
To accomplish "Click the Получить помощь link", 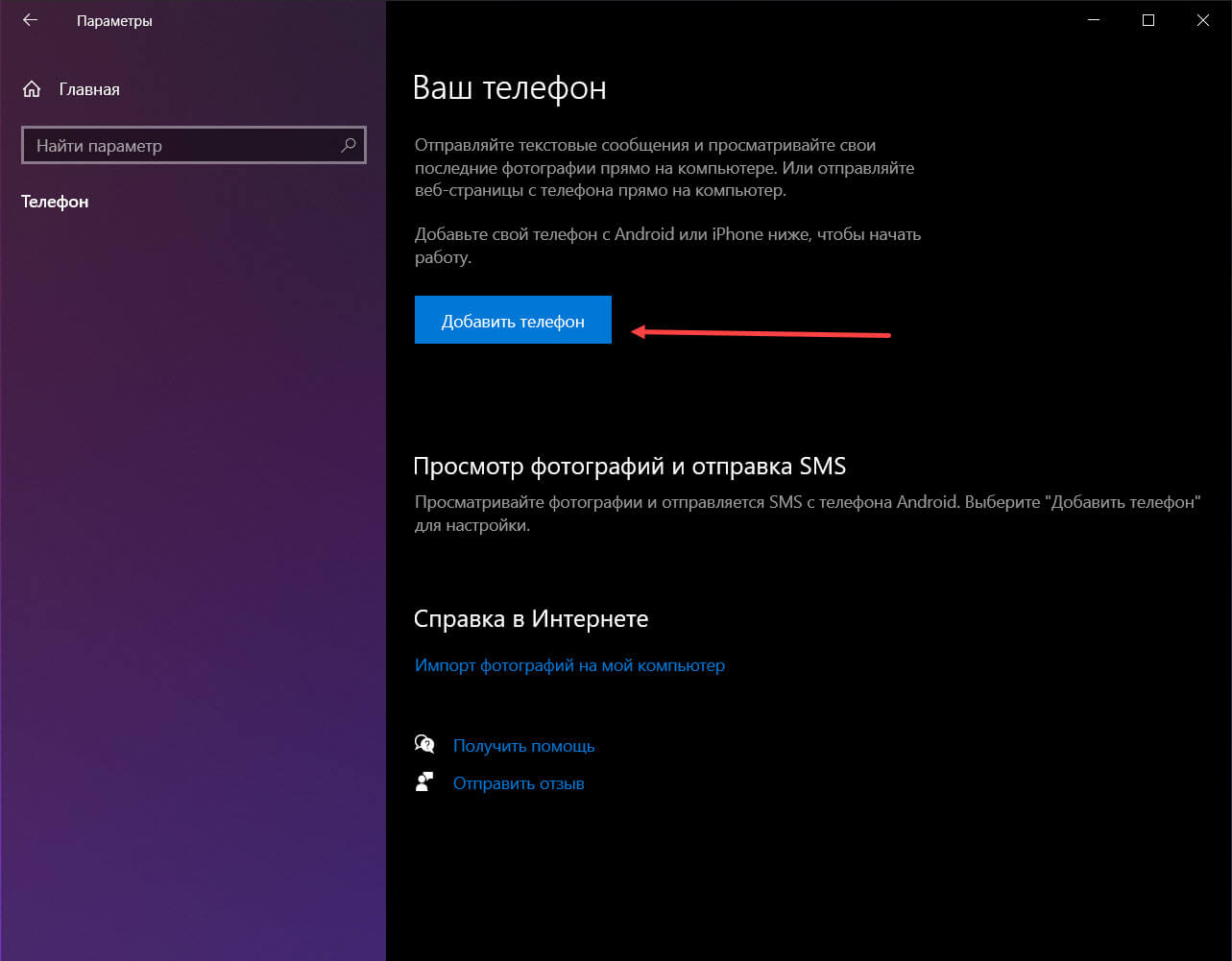I will (x=523, y=745).
